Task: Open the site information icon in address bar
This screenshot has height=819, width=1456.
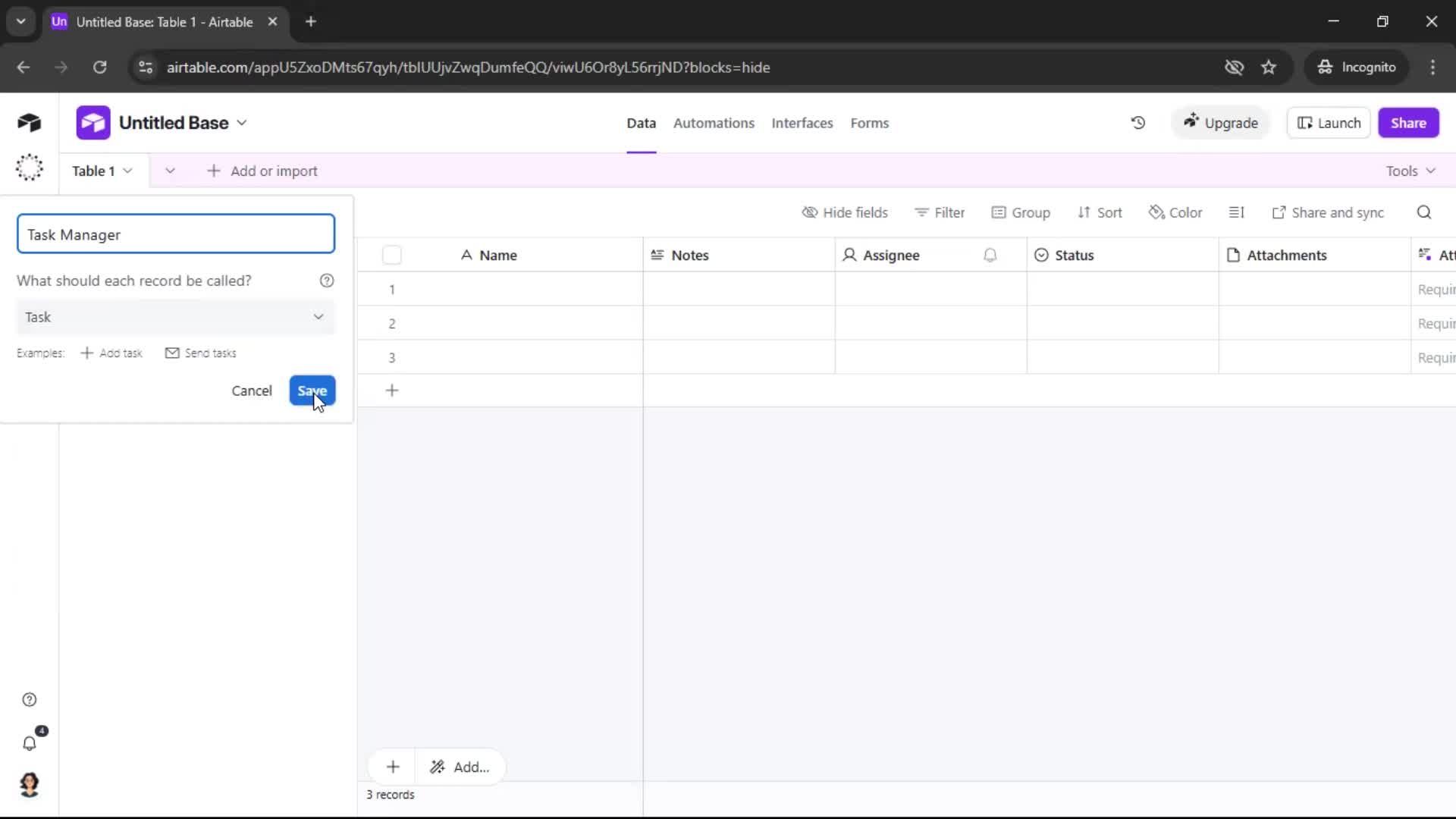Action: coord(146,67)
